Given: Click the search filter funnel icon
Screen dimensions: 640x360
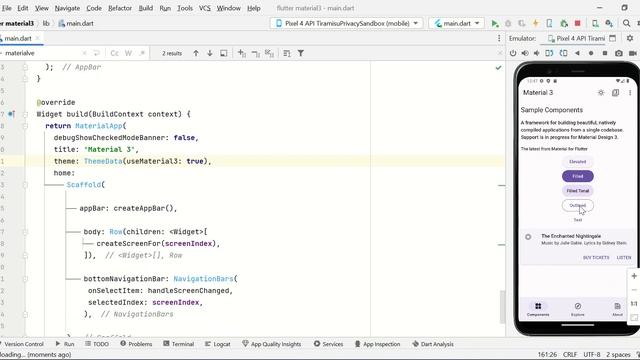Looking at the screenshot, I should pos(301,53).
